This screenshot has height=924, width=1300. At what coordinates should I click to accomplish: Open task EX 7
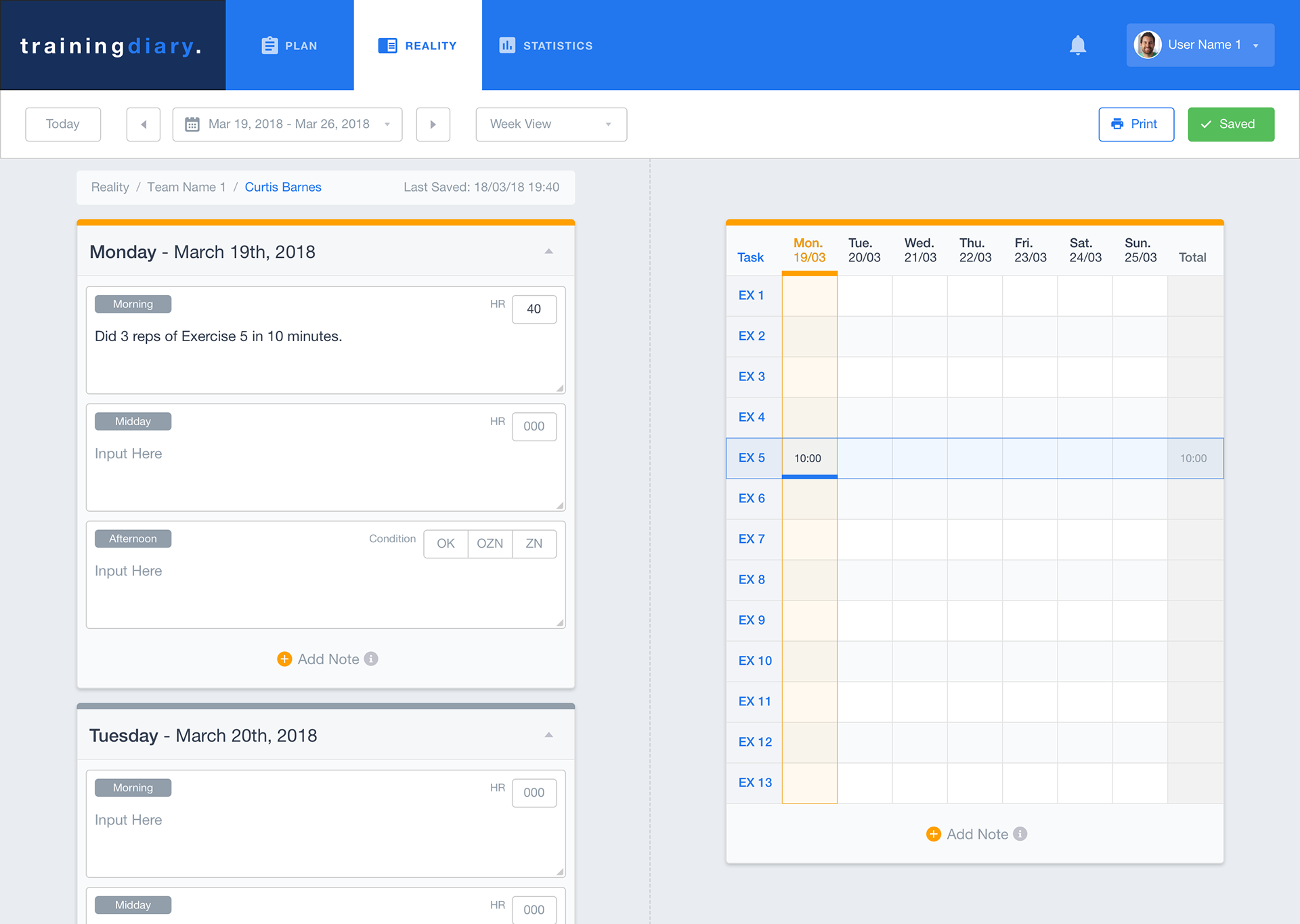(752, 539)
